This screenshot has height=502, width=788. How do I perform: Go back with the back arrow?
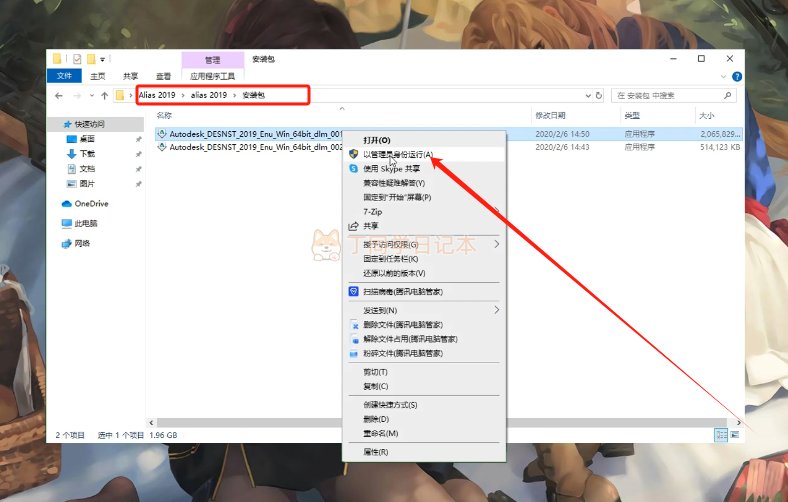(x=59, y=95)
